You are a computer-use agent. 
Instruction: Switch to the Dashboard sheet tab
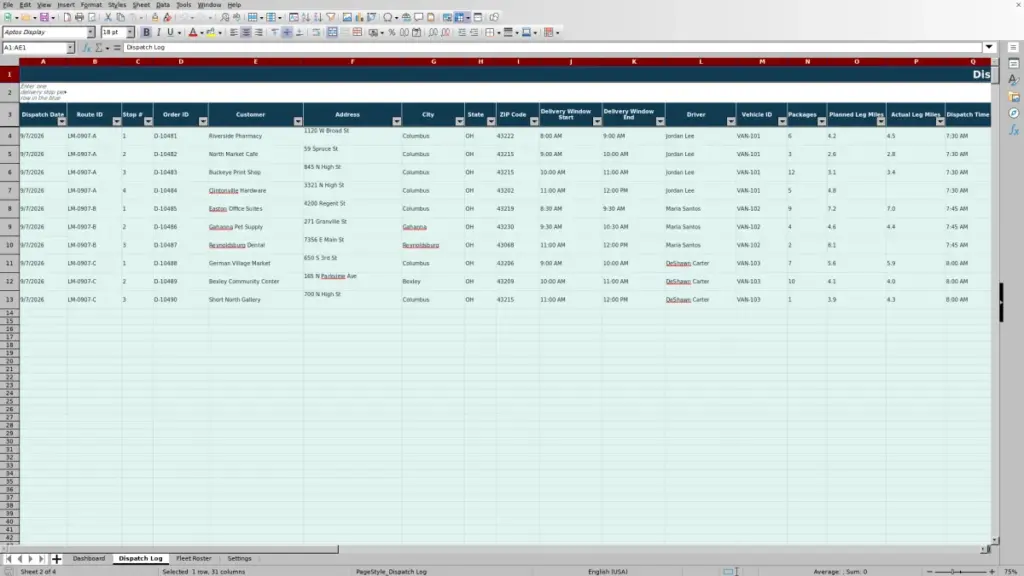point(89,558)
